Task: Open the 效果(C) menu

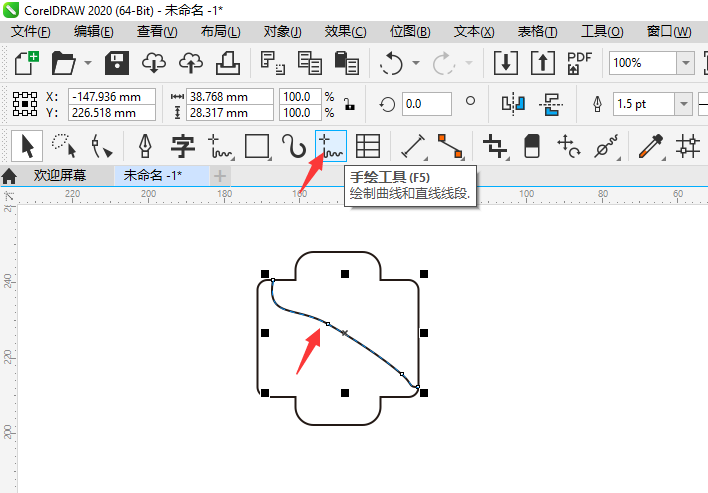Action: 345,32
